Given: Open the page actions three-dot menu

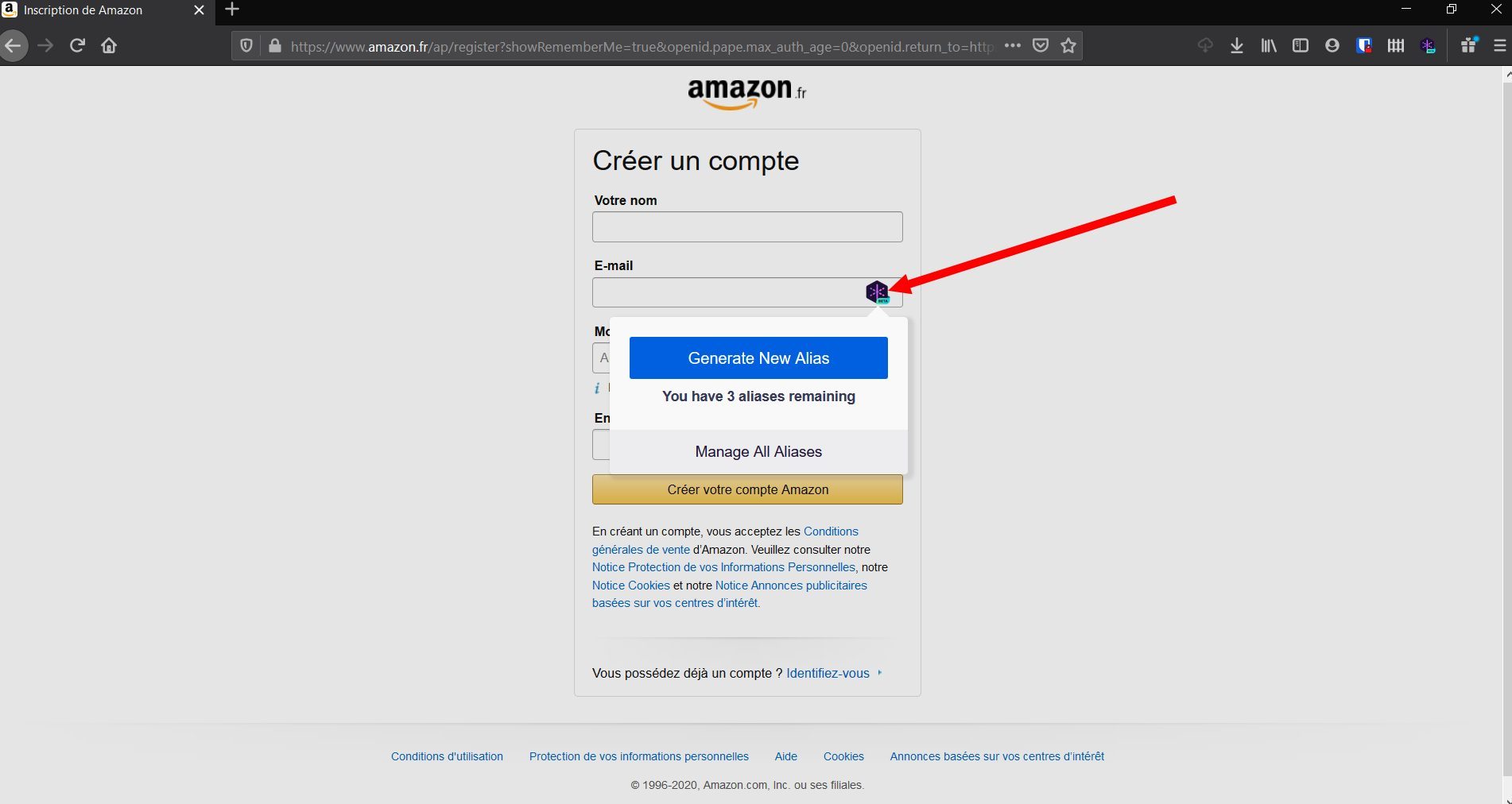Looking at the screenshot, I should (x=1012, y=46).
